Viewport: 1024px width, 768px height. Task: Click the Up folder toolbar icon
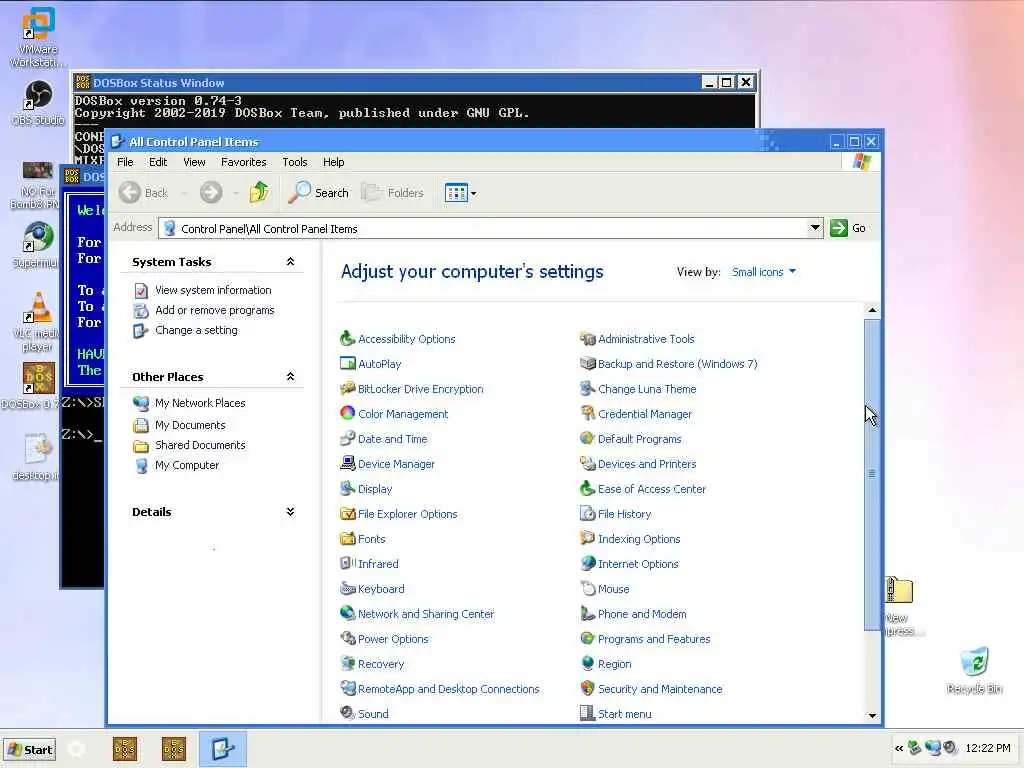[259, 192]
